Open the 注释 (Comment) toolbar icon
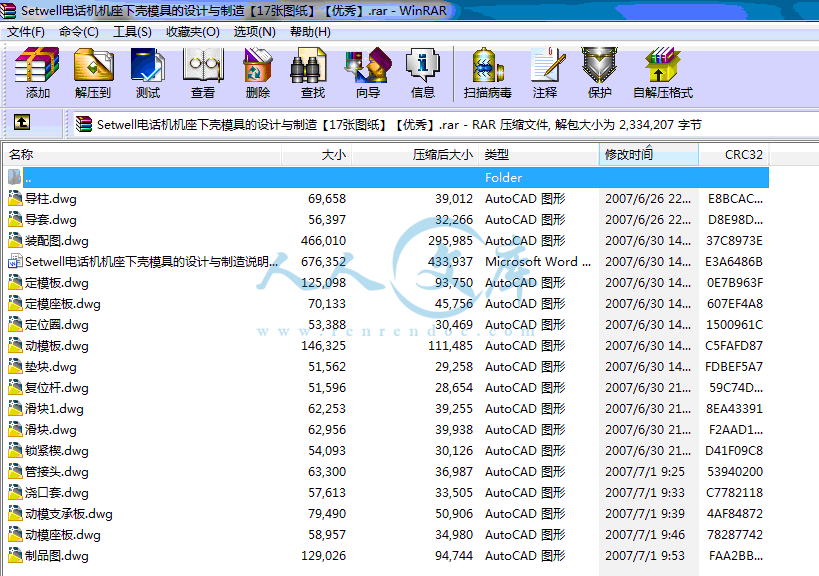This screenshot has height=576, width=819. (547, 65)
